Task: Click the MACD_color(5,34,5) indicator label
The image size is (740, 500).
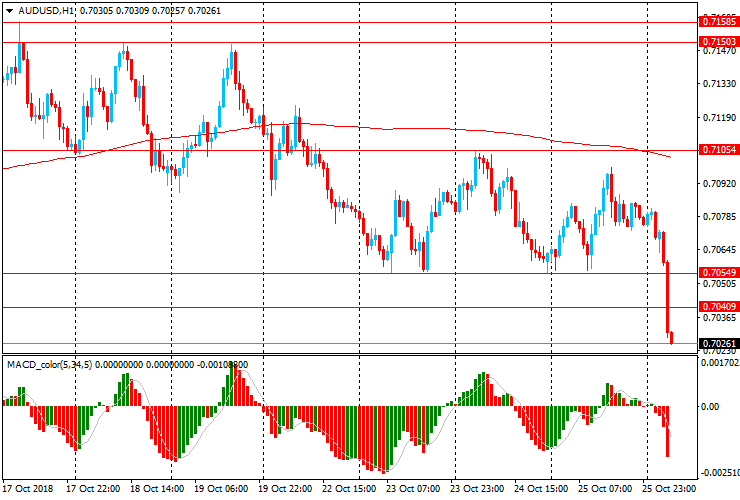Action: (50, 365)
